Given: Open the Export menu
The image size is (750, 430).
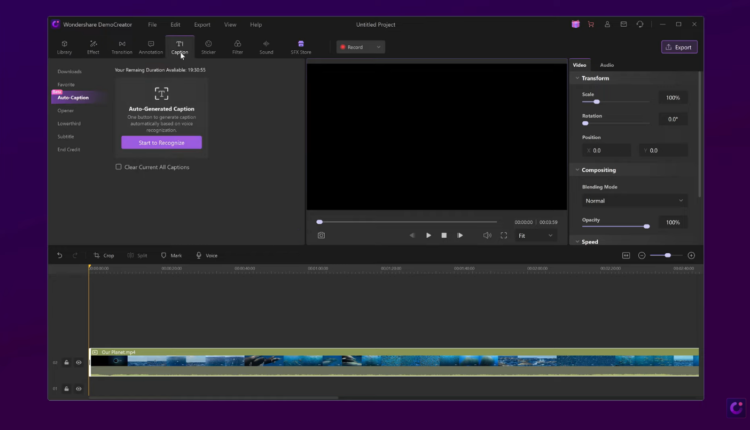Looking at the screenshot, I should point(202,24).
